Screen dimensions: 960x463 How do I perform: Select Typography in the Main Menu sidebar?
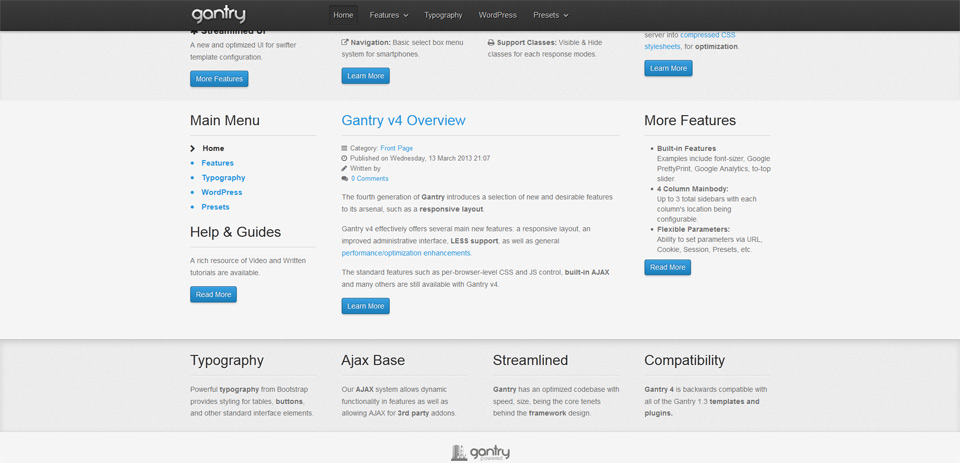(x=223, y=178)
